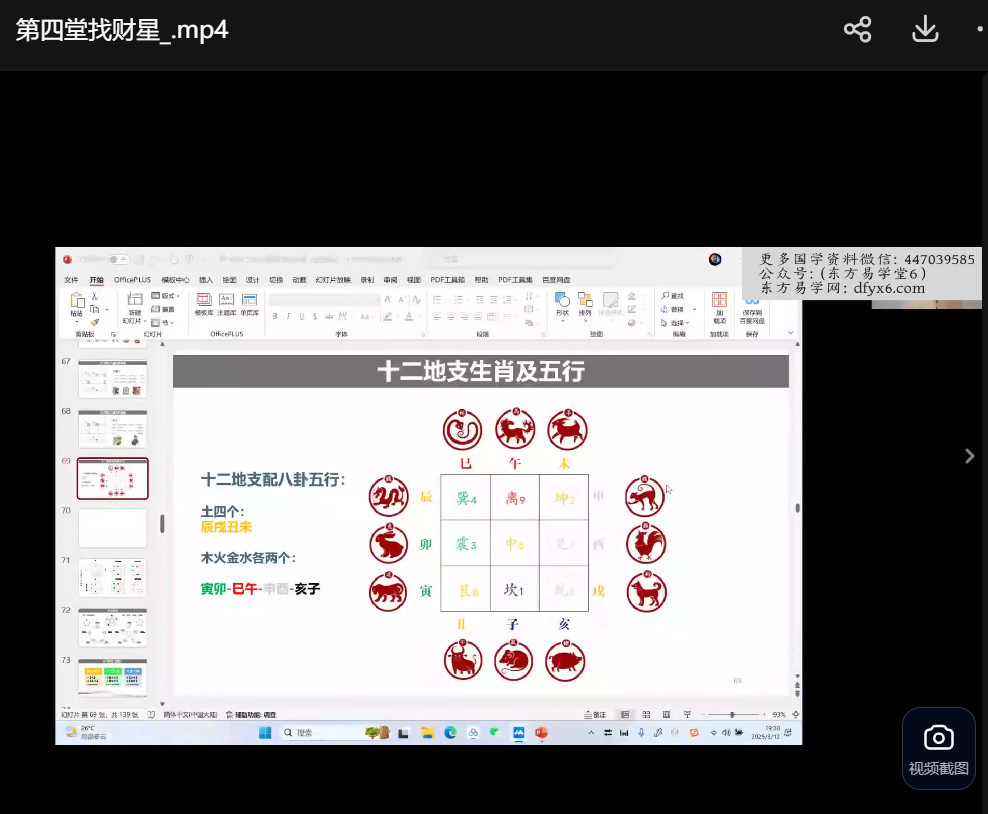Screen dimensions: 988x814
Task: Open the Shapes (形状) gallery icon
Action: tap(562, 303)
